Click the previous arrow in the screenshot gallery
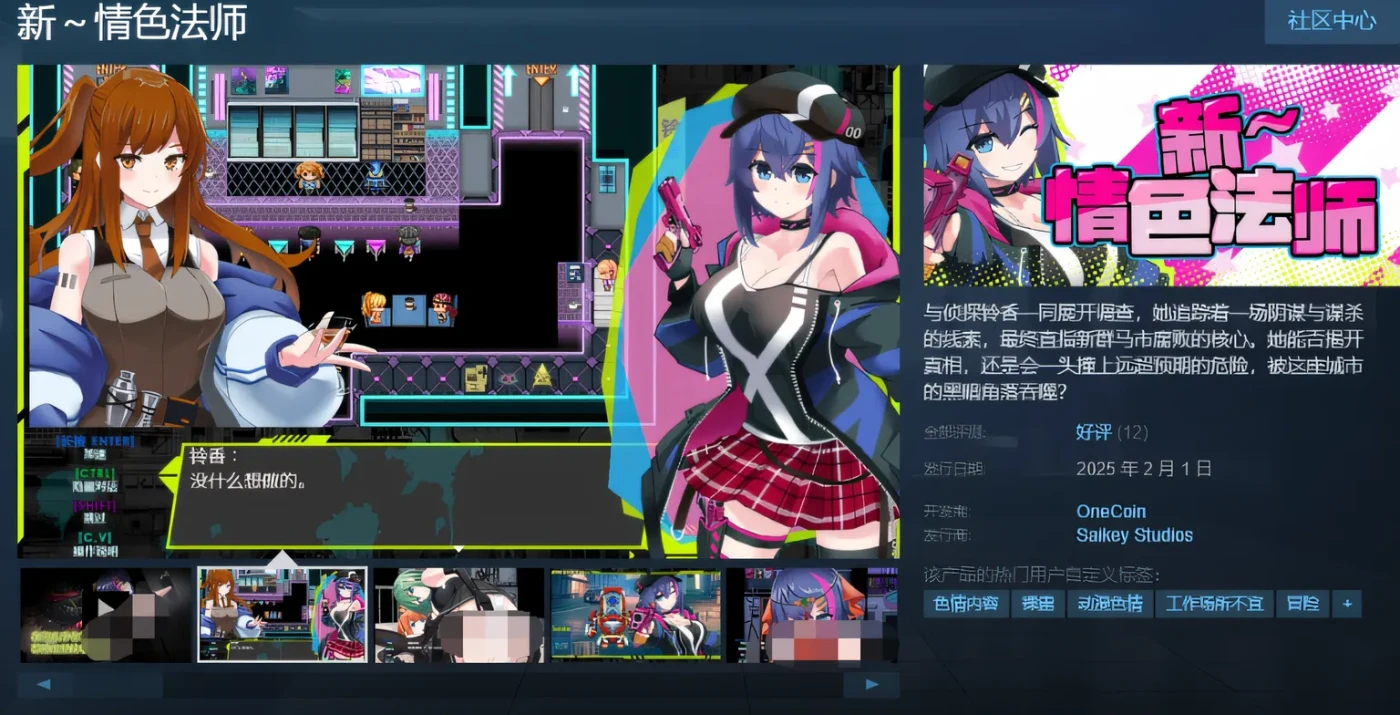The height and width of the screenshot is (715, 1400). (x=44, y=684)
